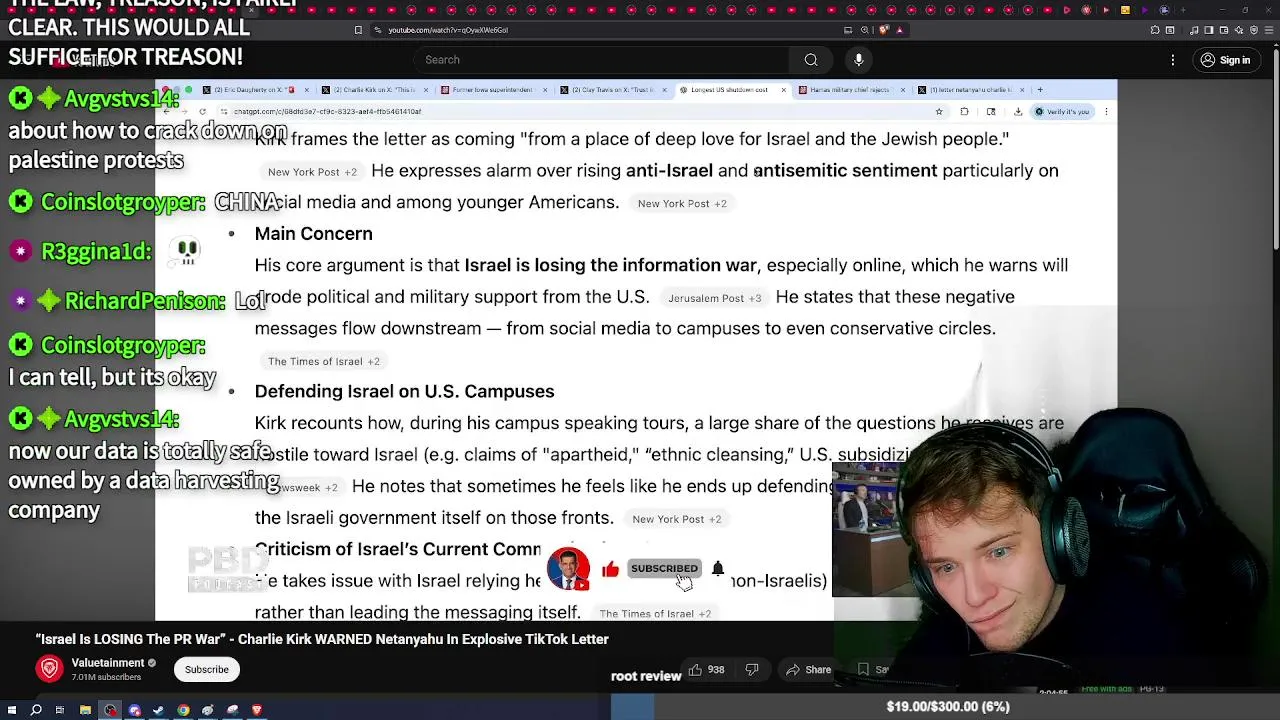Click the Sign in button

1225,60
